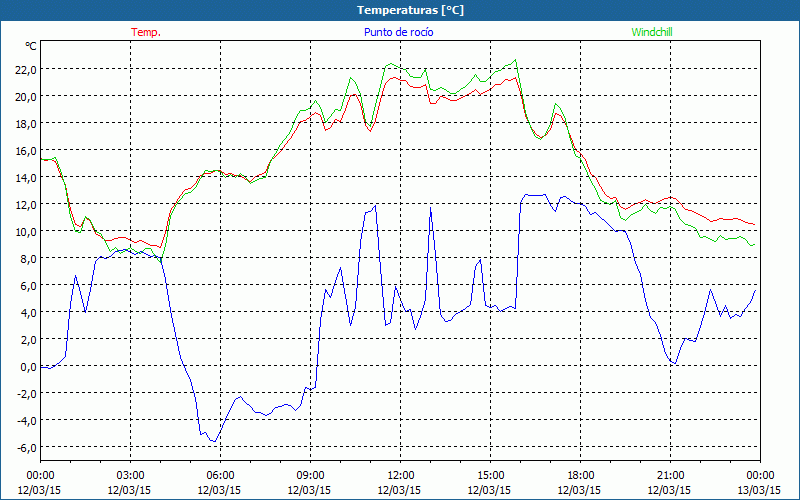This screenshot has height=500, width=800.
Task: Click the '13/03/15' date label
Action: pos(760,490)
